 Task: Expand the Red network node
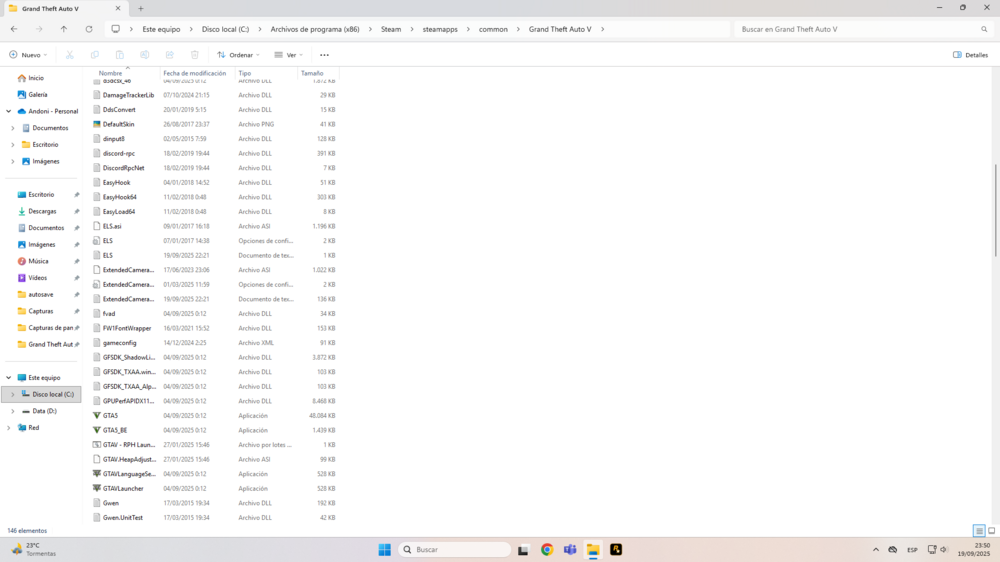[x=9, y=428]
